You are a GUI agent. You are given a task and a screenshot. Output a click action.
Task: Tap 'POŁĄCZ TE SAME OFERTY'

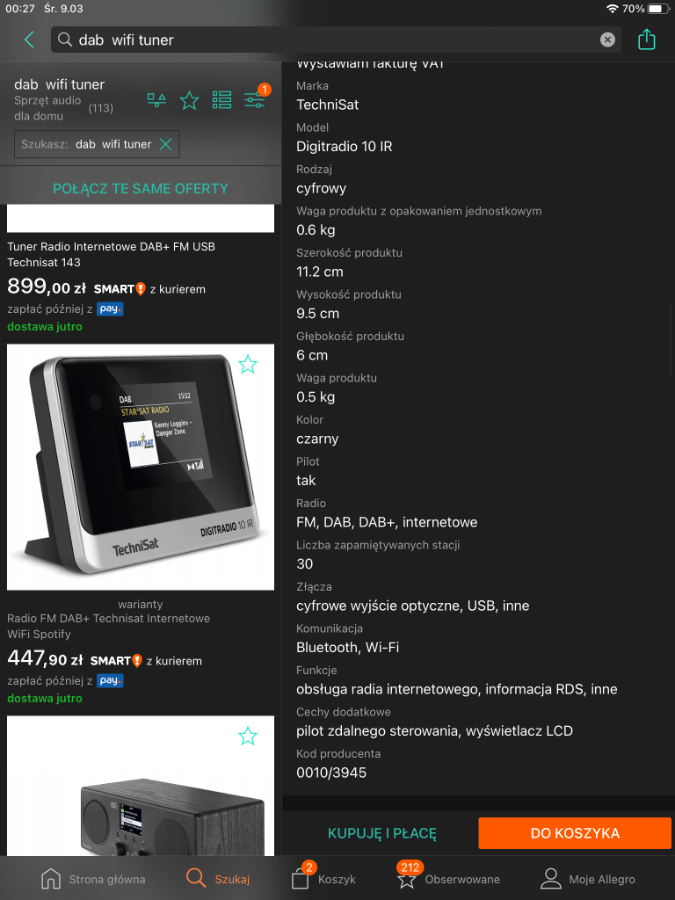[141, 188]
